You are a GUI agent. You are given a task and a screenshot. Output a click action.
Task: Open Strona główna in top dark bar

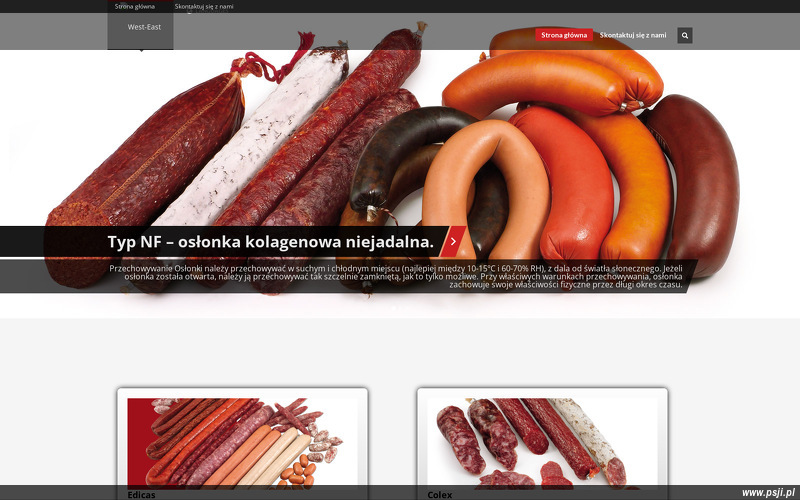135,6
